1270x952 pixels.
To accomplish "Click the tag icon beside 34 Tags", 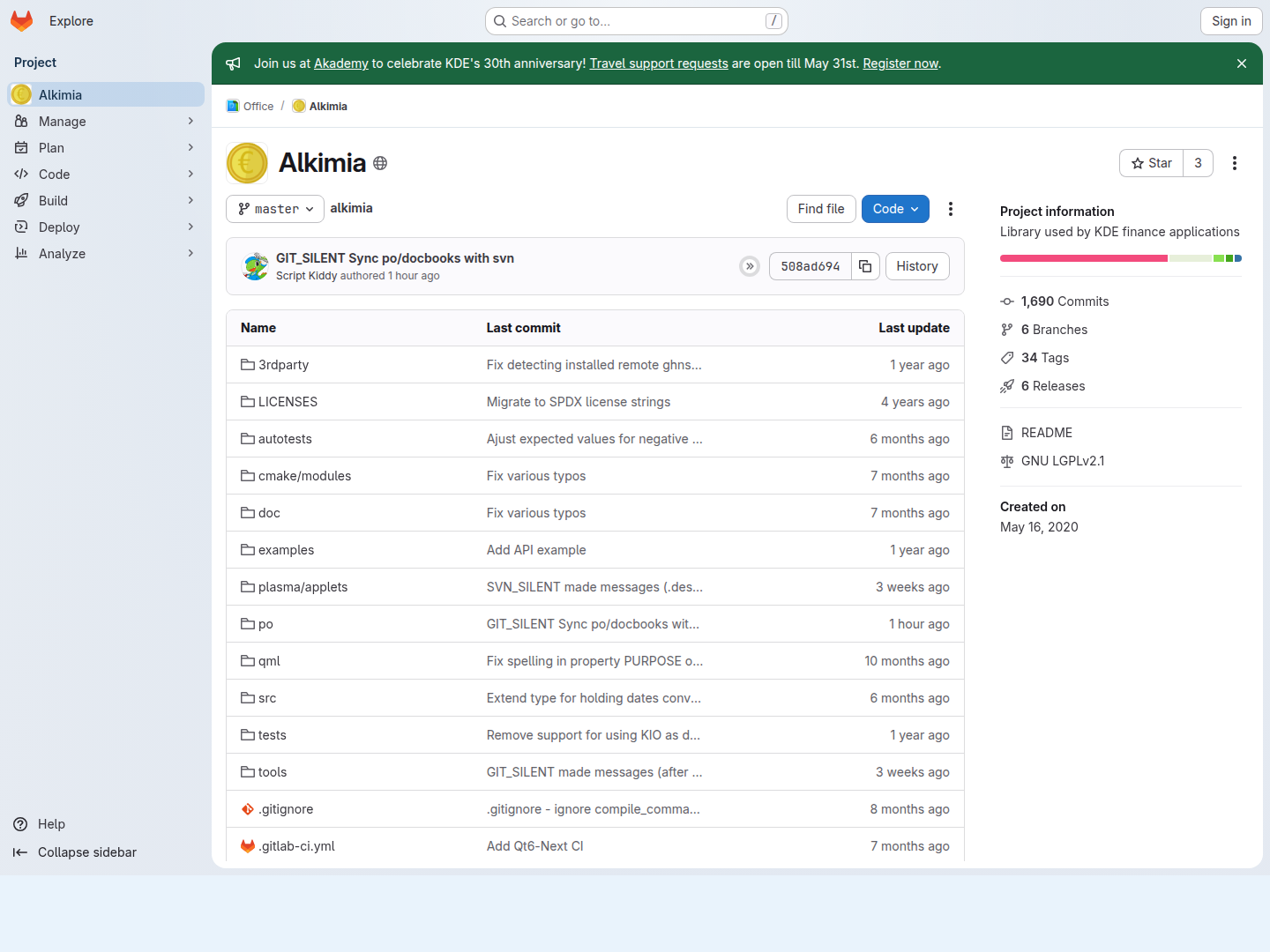I will [1007, 358].
